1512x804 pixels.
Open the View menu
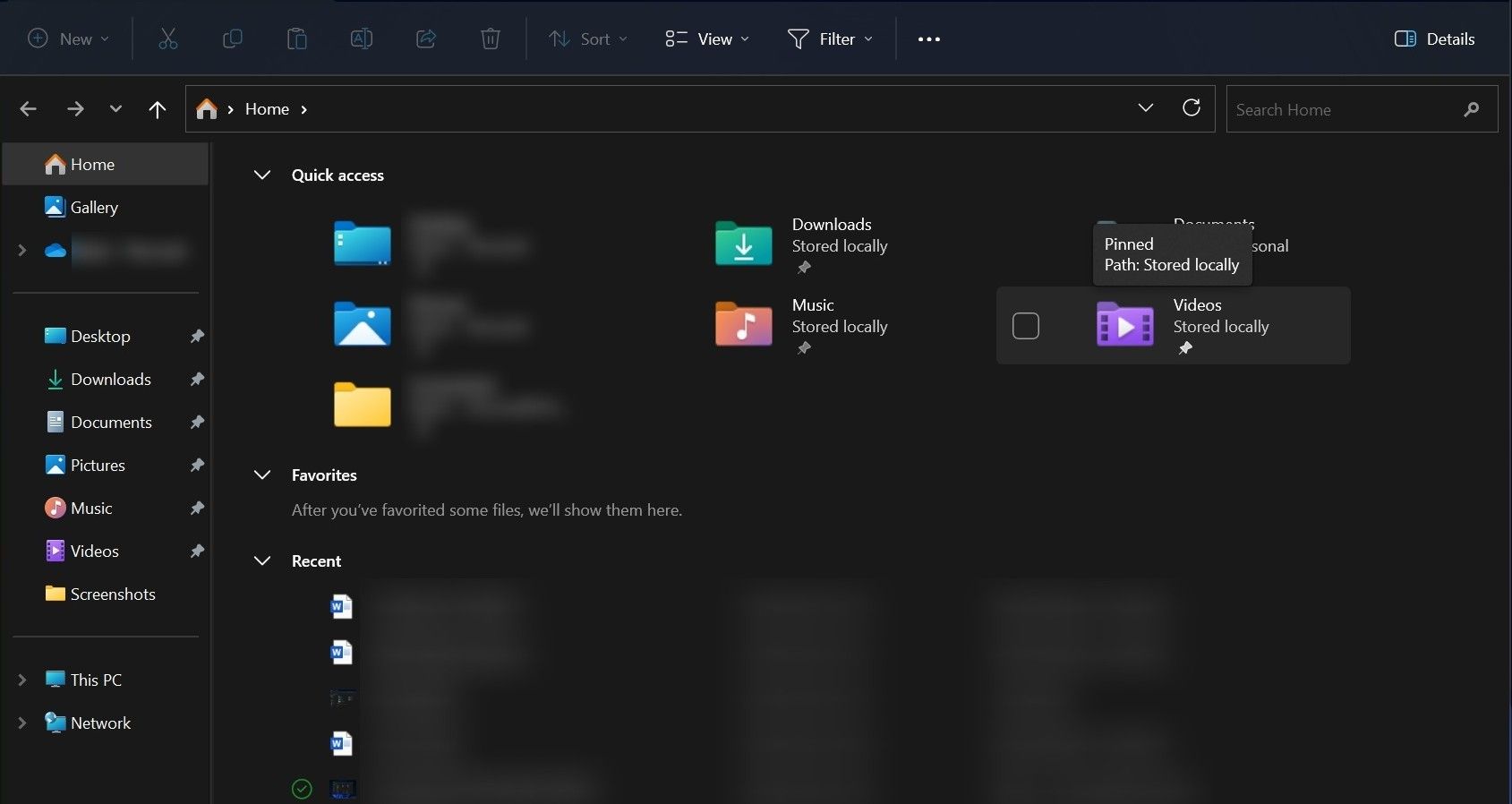tap(707, 38)
